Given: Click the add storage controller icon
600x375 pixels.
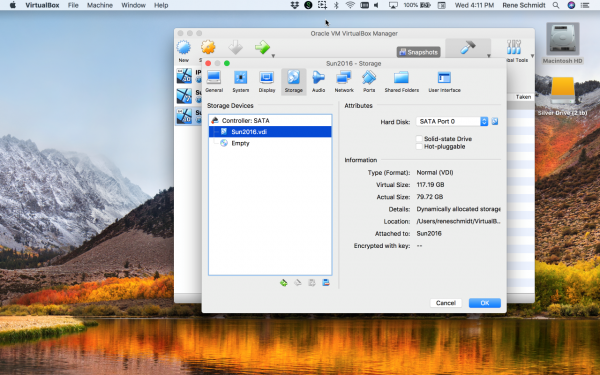Looking at the screenshot, I should click(284, 283).
